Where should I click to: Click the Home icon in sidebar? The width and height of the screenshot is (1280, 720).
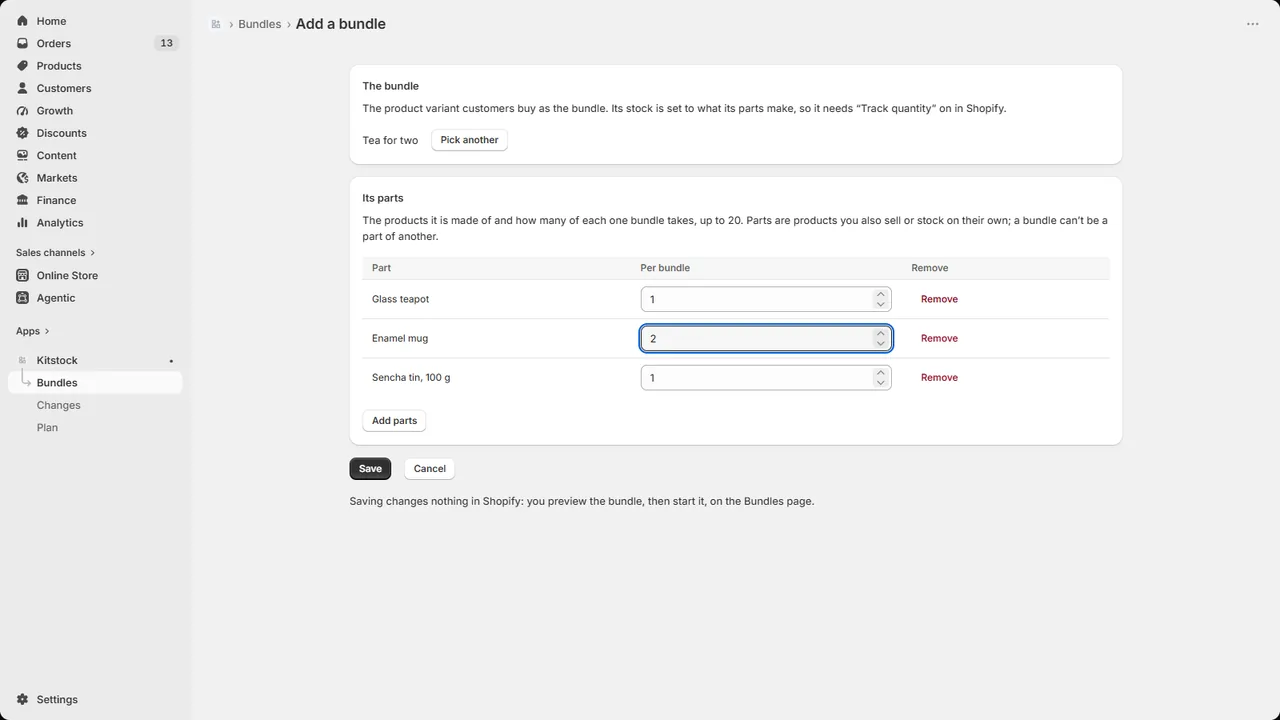22,21
